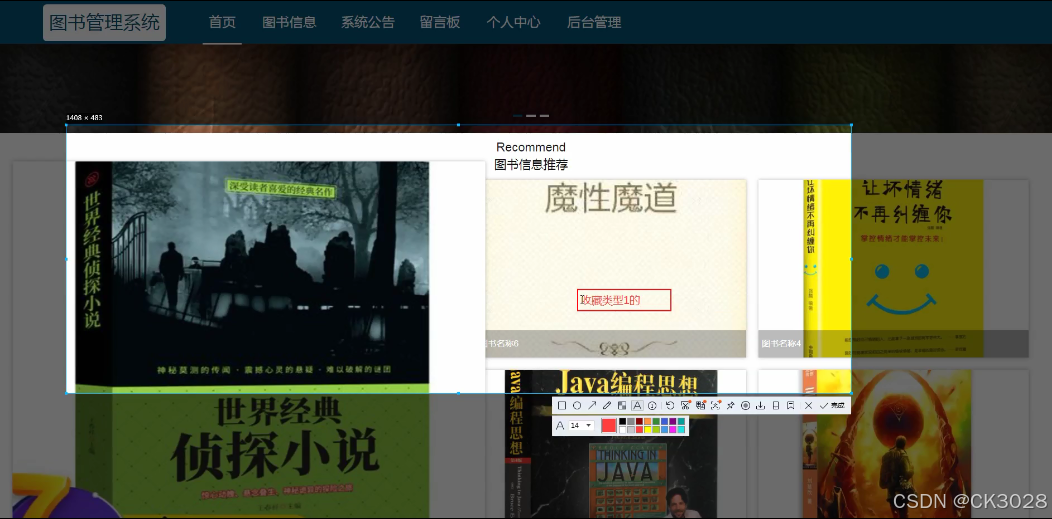Click the 图书管理系统 site logo

[x=104, y=22]
